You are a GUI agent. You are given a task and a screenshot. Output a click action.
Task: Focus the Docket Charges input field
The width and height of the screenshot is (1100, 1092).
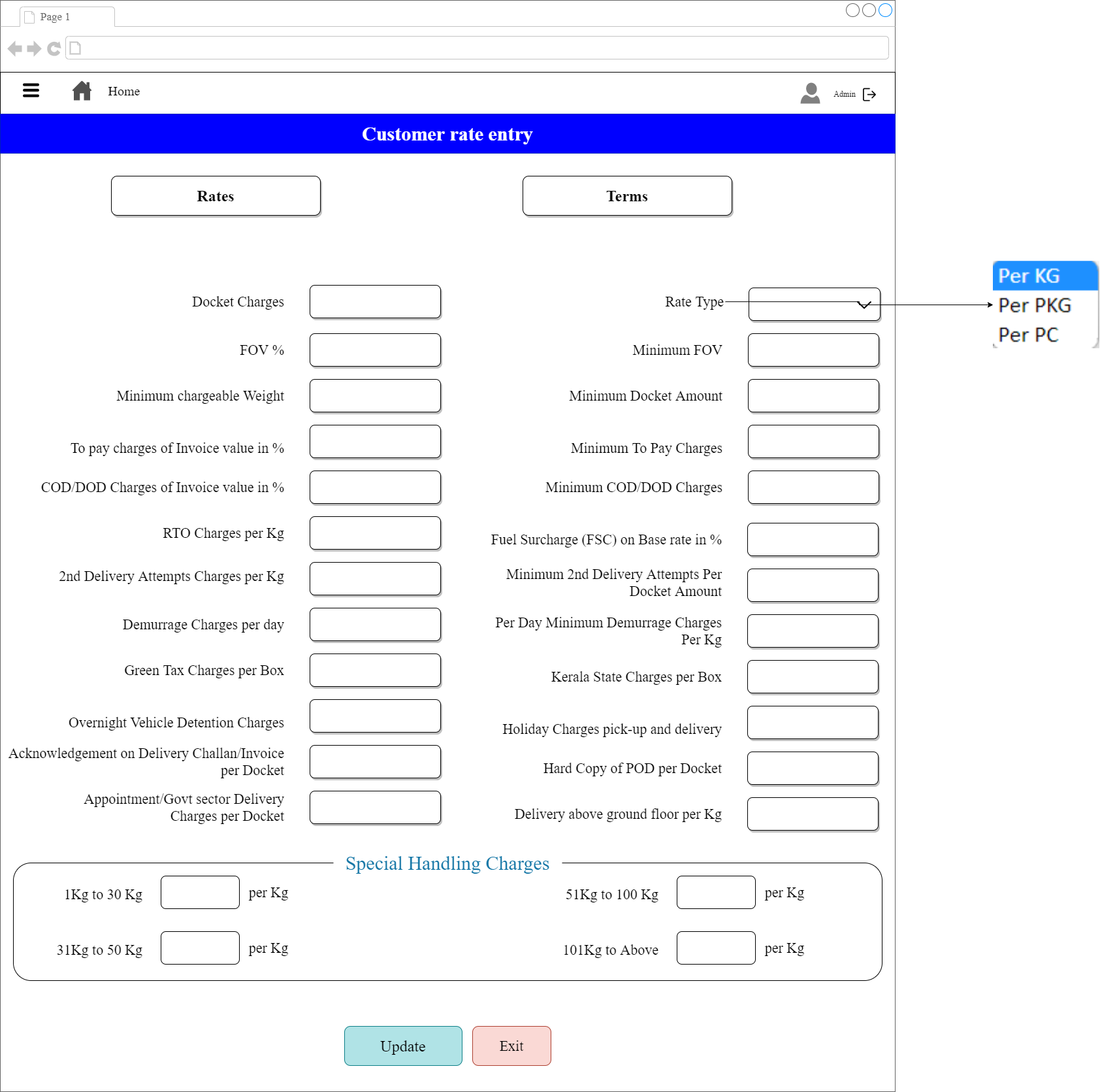pos(375,302)
